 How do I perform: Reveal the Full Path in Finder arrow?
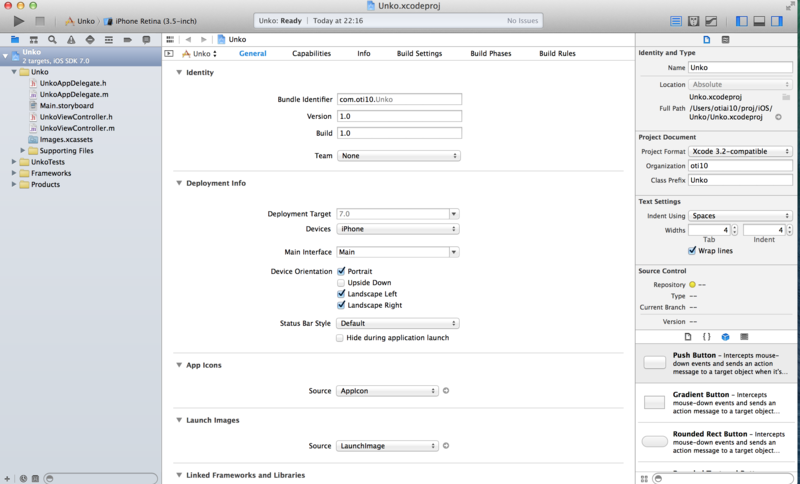[779, 117]
